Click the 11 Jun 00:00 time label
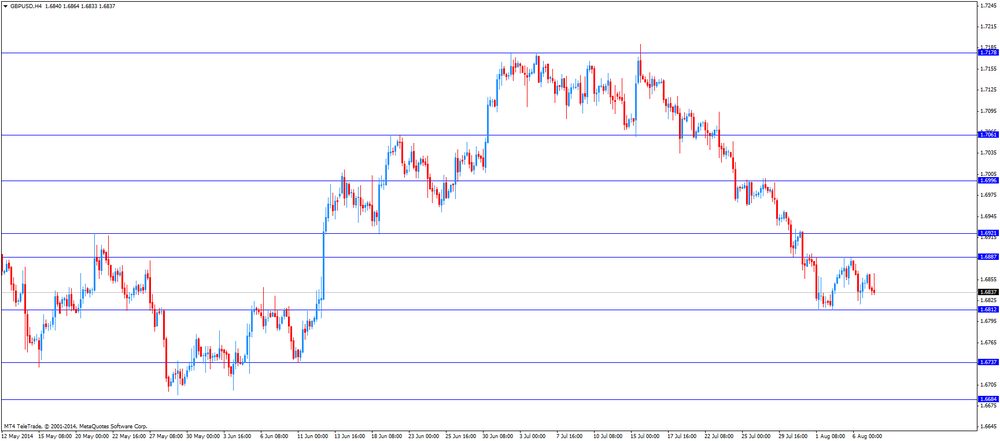This screenshot has height=441, width=1000. [x=314, y=436]
